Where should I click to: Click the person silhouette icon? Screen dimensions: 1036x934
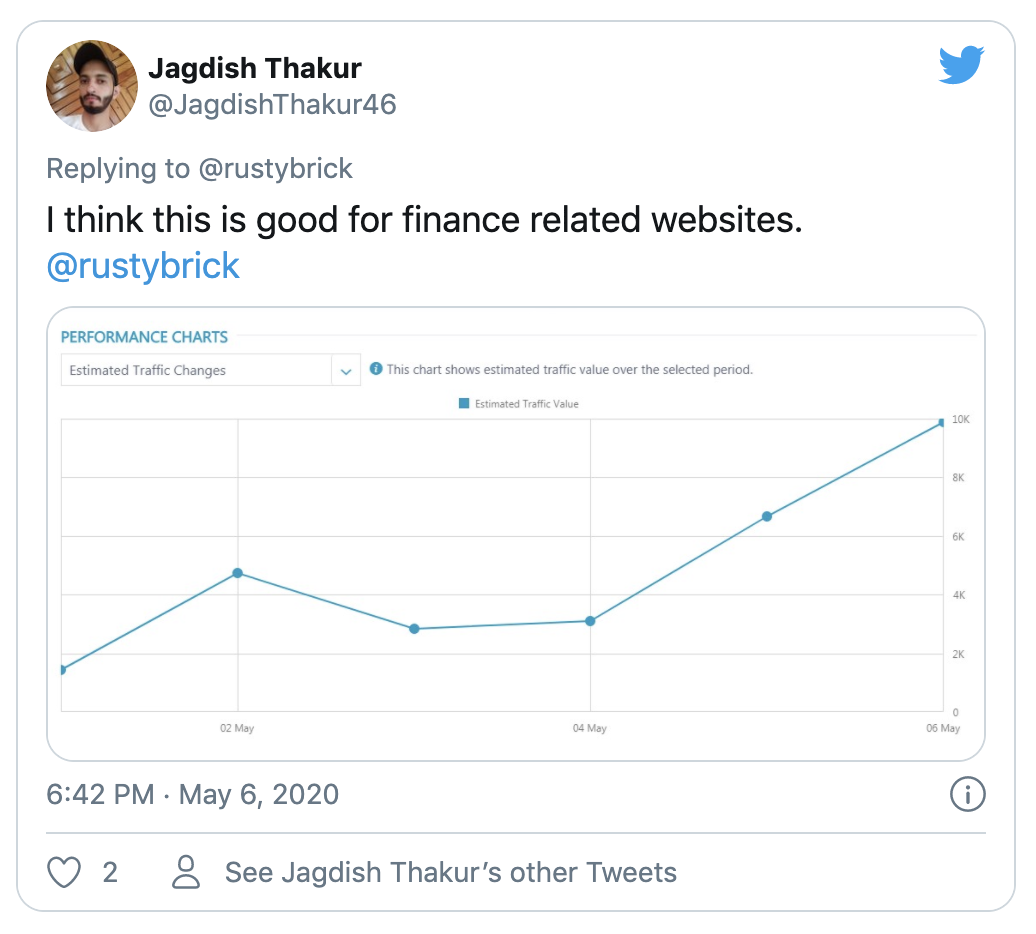click(x=186, y=872)
